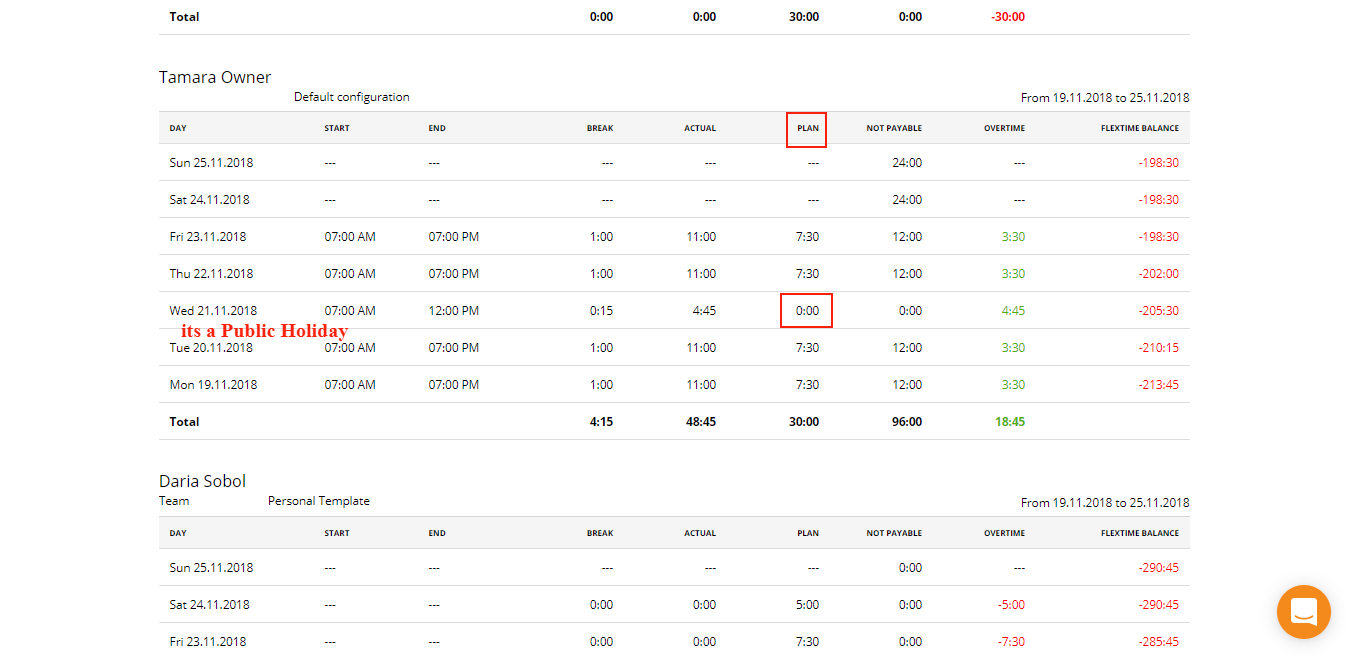Click the 11:00 actual value on Mon 19.11.2018
This screenshot has height=657, width=1348.
[x=701, y=385]
